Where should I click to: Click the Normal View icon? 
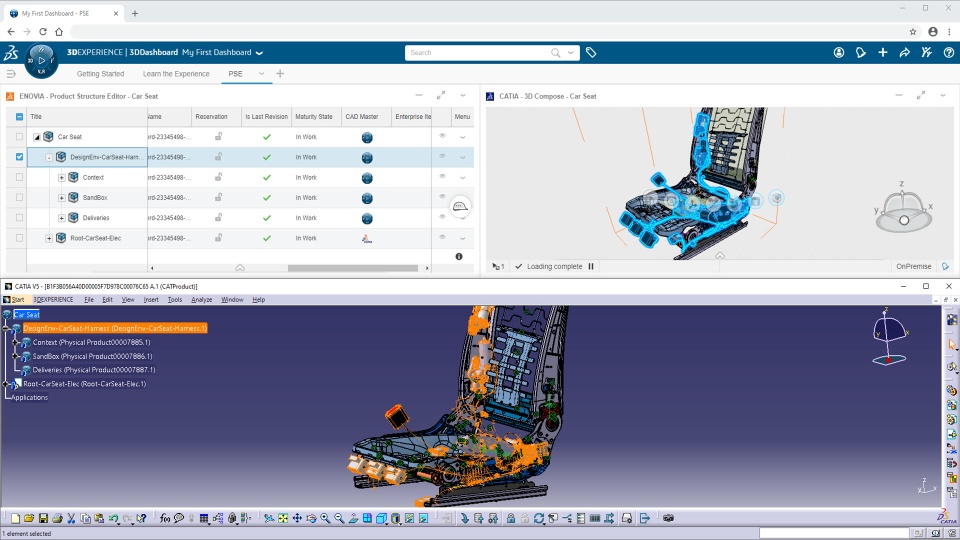(353, 519)
